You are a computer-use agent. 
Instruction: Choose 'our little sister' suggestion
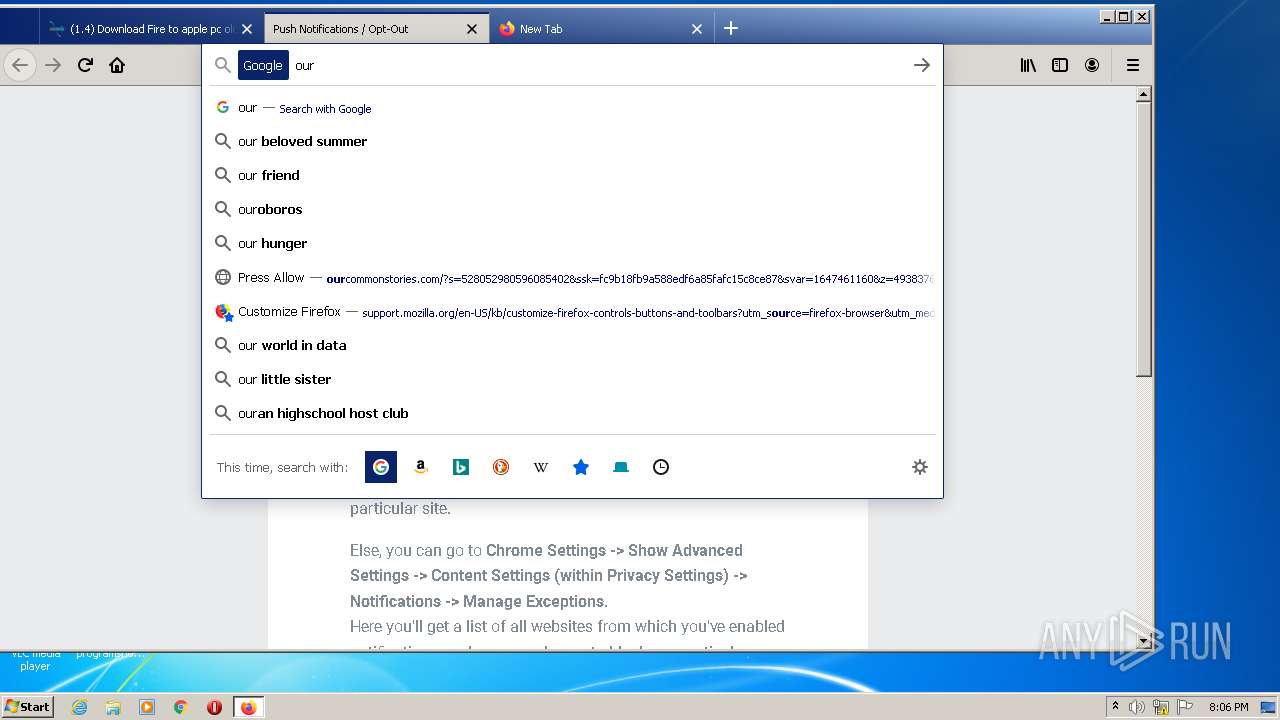click(572, 379)
